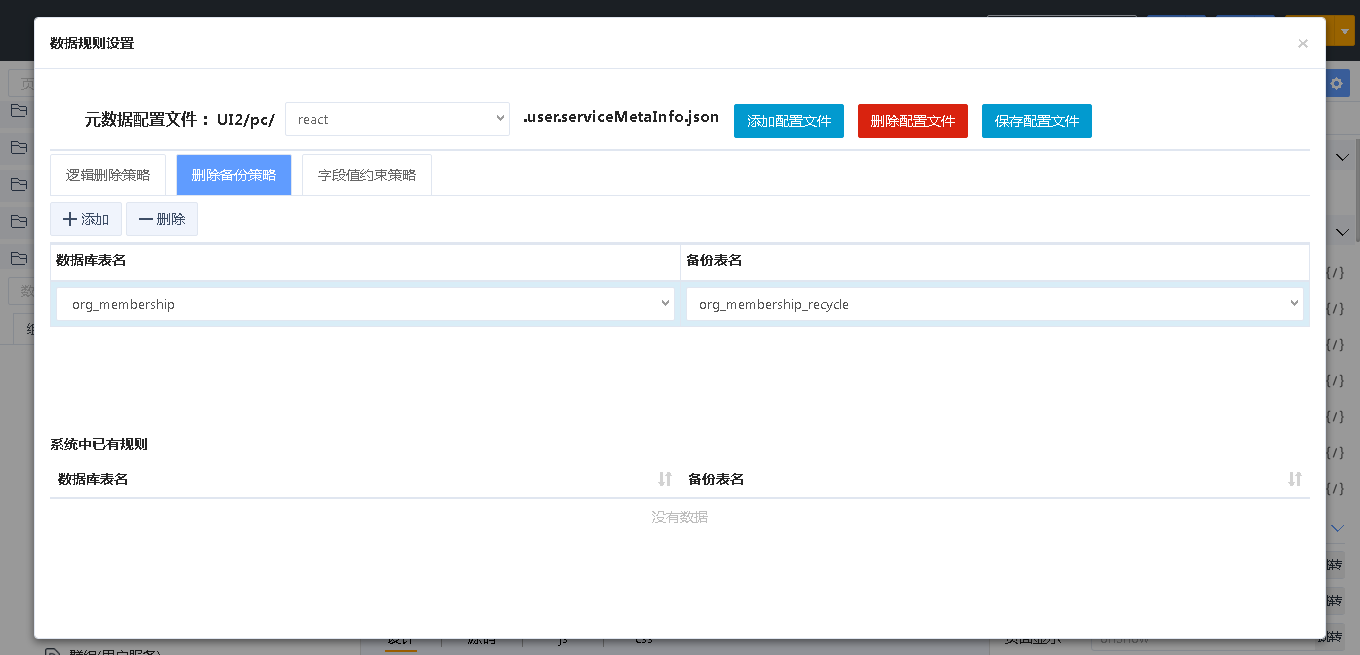Image resolution: width=1360 pixels, height=655 pixels.
Task: Open the 字段值约束策略 tab
Action: click(x=367, y=175)
